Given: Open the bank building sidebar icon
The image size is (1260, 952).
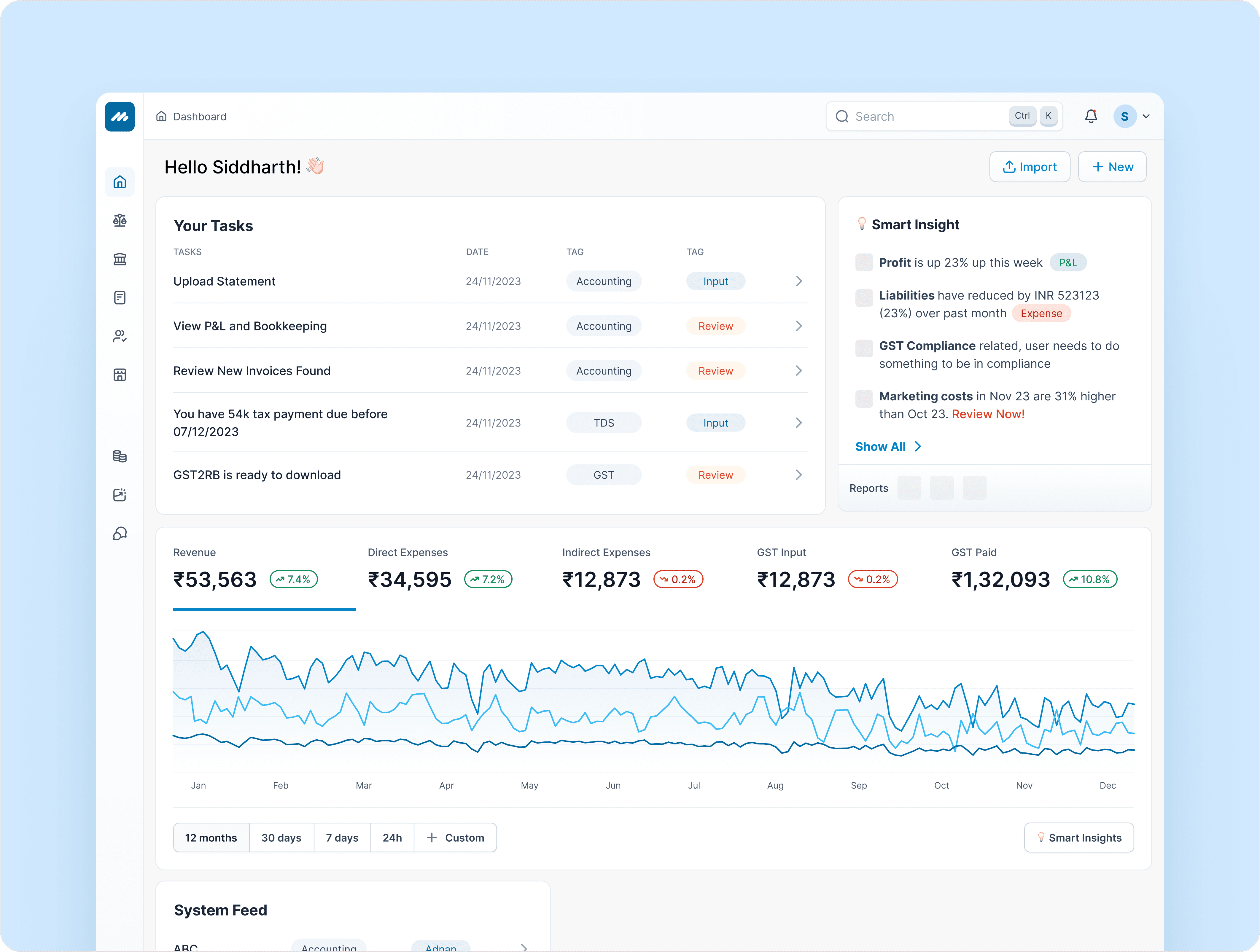Looking at the screenshot, I should tap(120, 259).
